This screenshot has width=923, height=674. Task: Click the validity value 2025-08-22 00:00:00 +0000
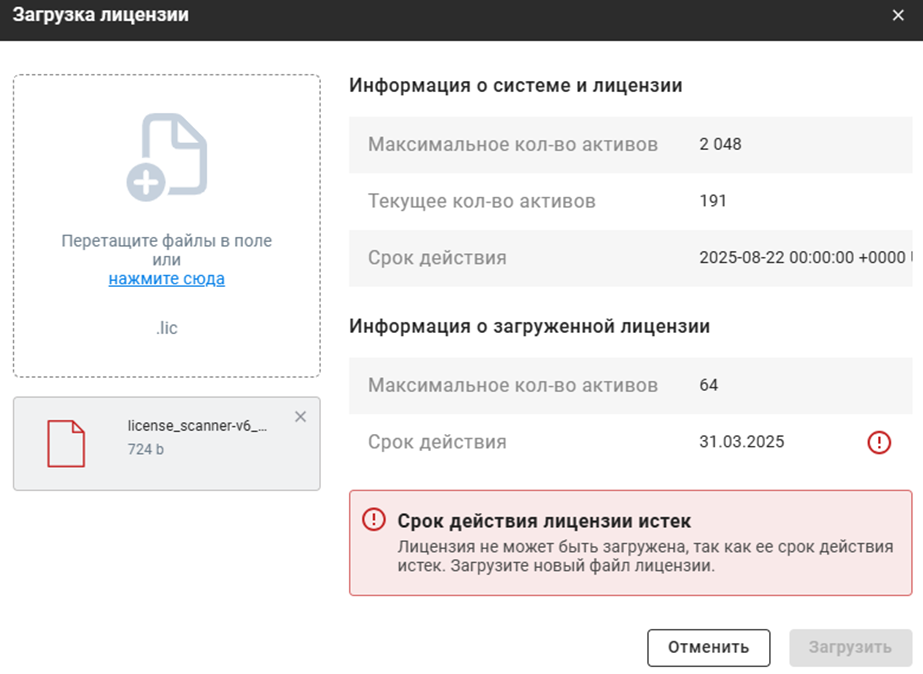click(802, 257)
